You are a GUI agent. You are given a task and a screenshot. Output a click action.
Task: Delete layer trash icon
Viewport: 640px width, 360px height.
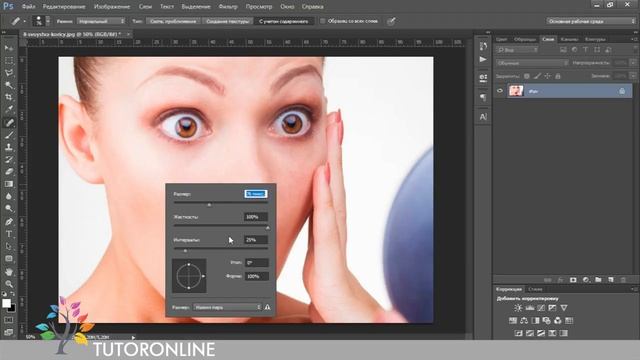pos(623,280)
